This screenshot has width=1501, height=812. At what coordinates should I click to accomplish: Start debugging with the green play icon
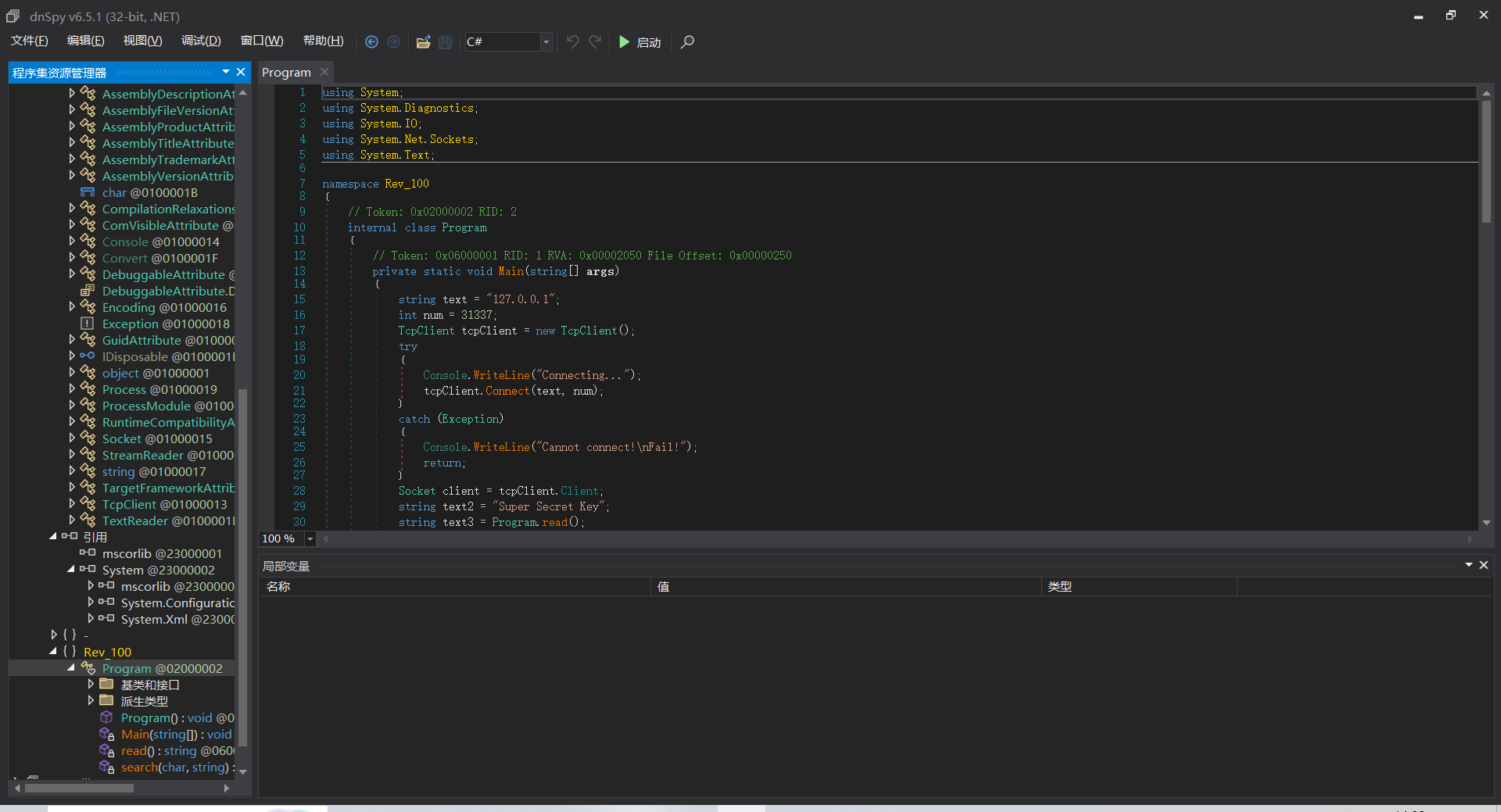pos(624,42)
